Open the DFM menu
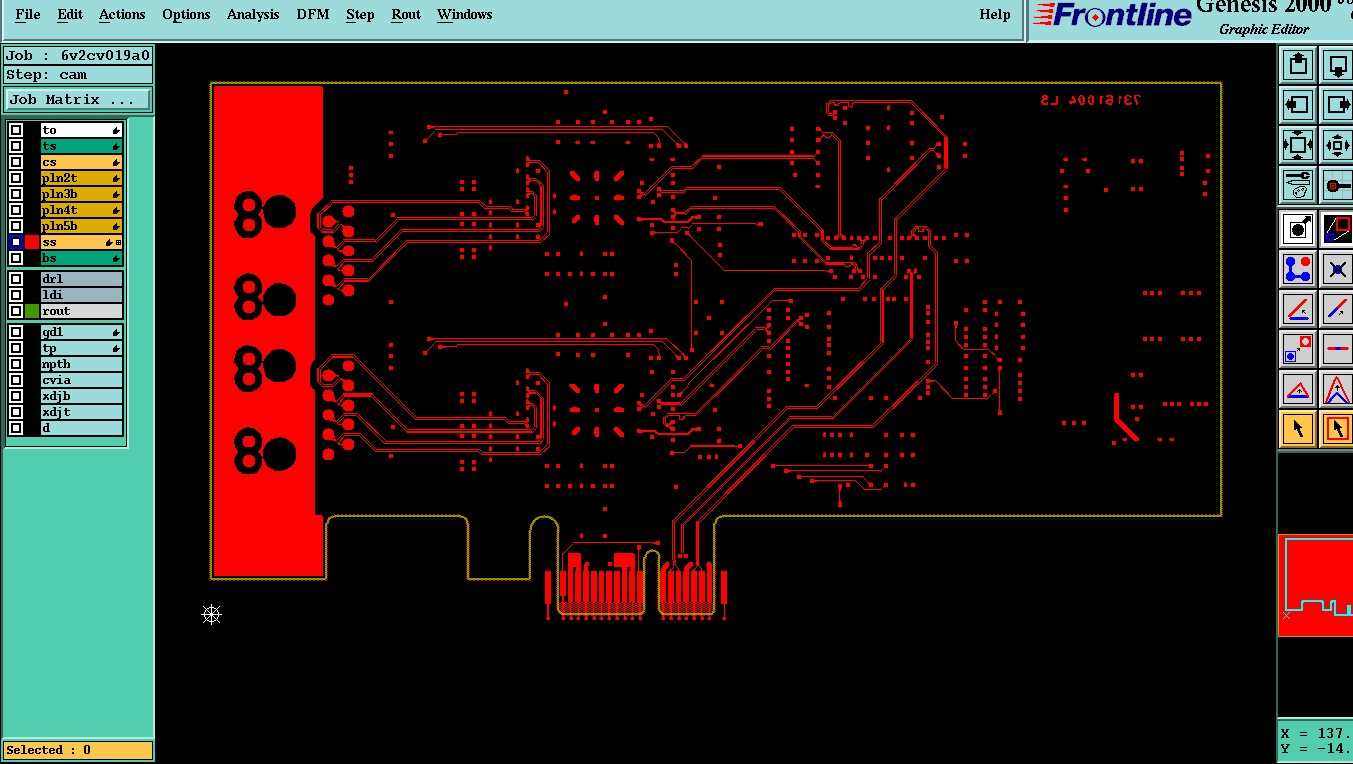The height and width of the screenshot is (764, 1353). 313,14
